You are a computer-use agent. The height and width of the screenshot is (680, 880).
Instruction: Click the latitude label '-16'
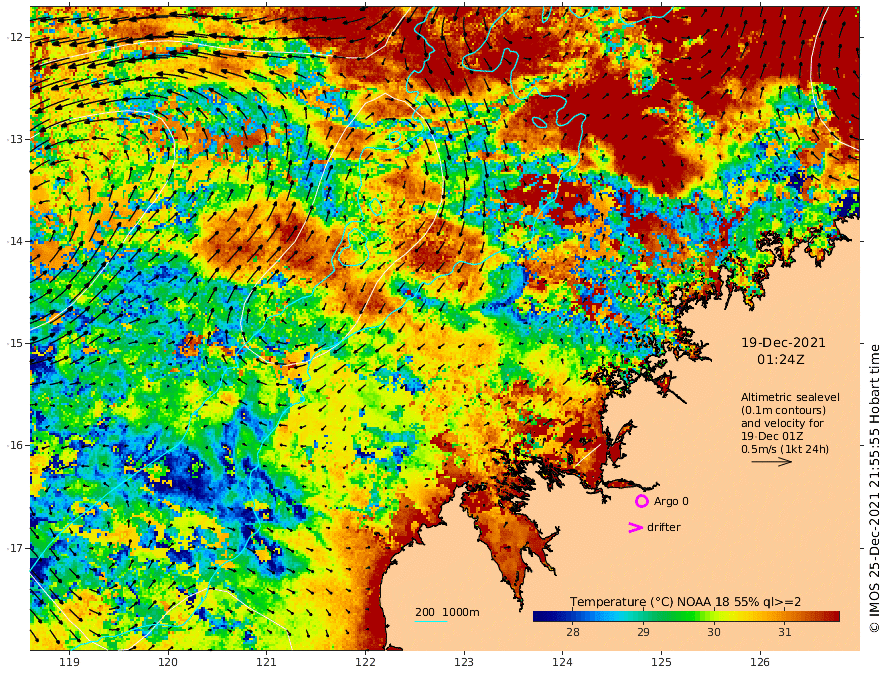(x=15, y=445)
